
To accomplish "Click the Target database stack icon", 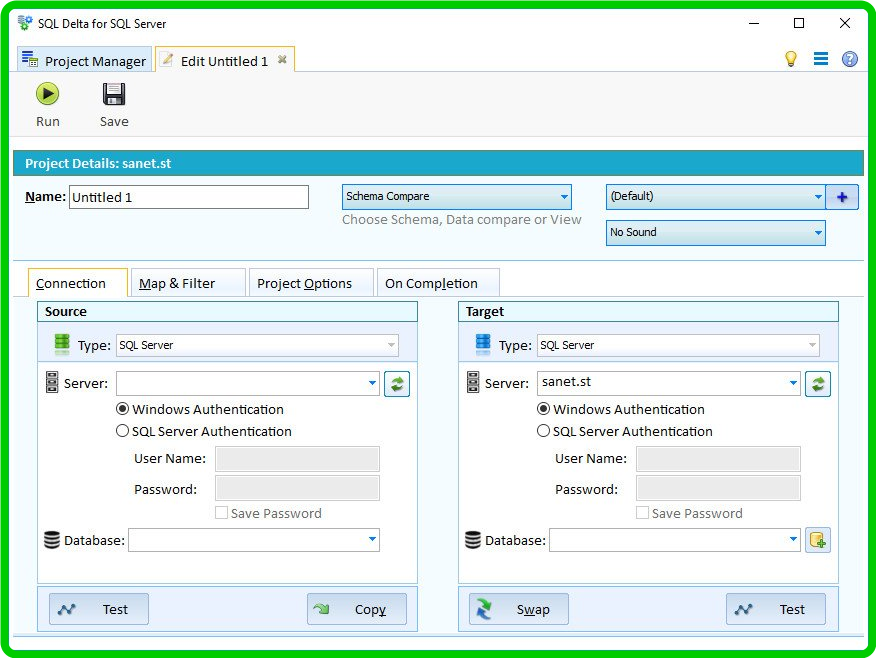I will 473,540.
